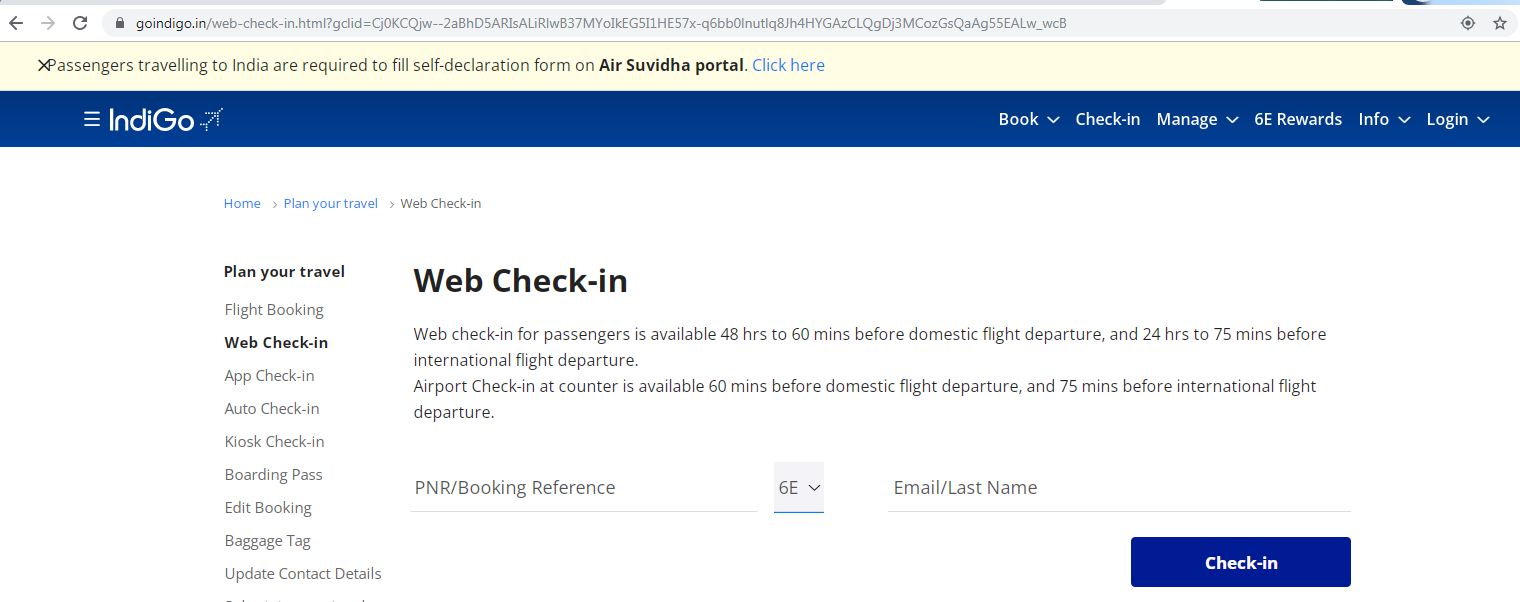Image resolution: width=1520 pixels, height=602 pixels.
Task: Select Check-in from the top navigation
Action: point(1107,119)
